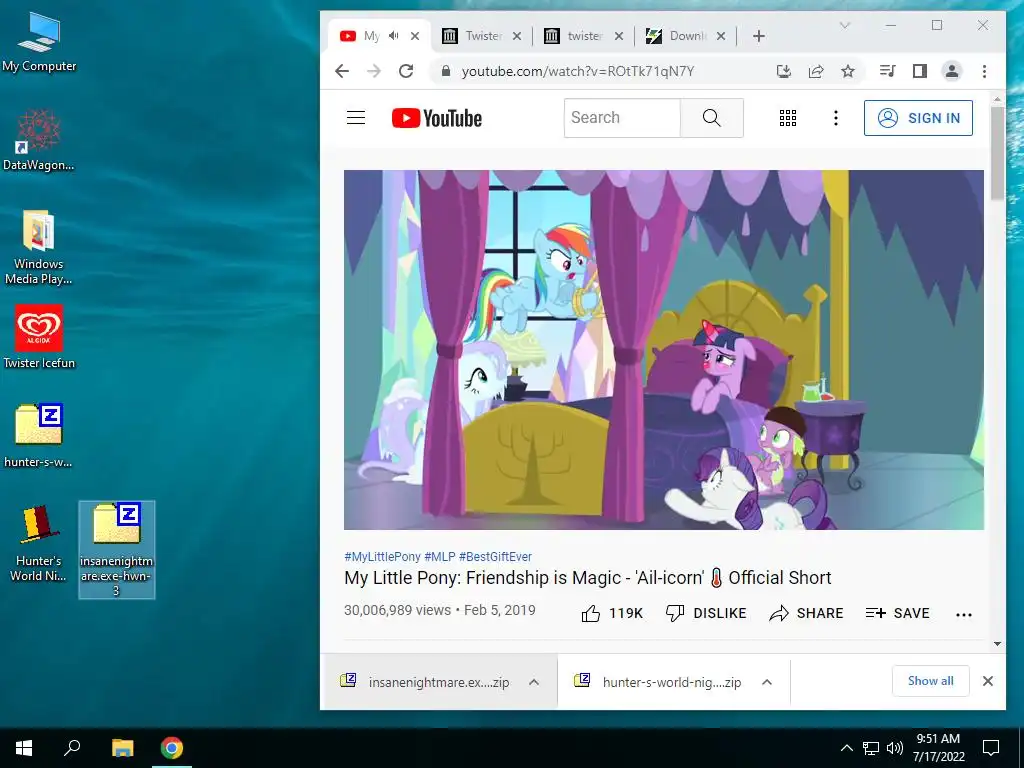Click the DISLIKE thumbs down button
This screenshot has width=1024, height=768.
(705, 613)
